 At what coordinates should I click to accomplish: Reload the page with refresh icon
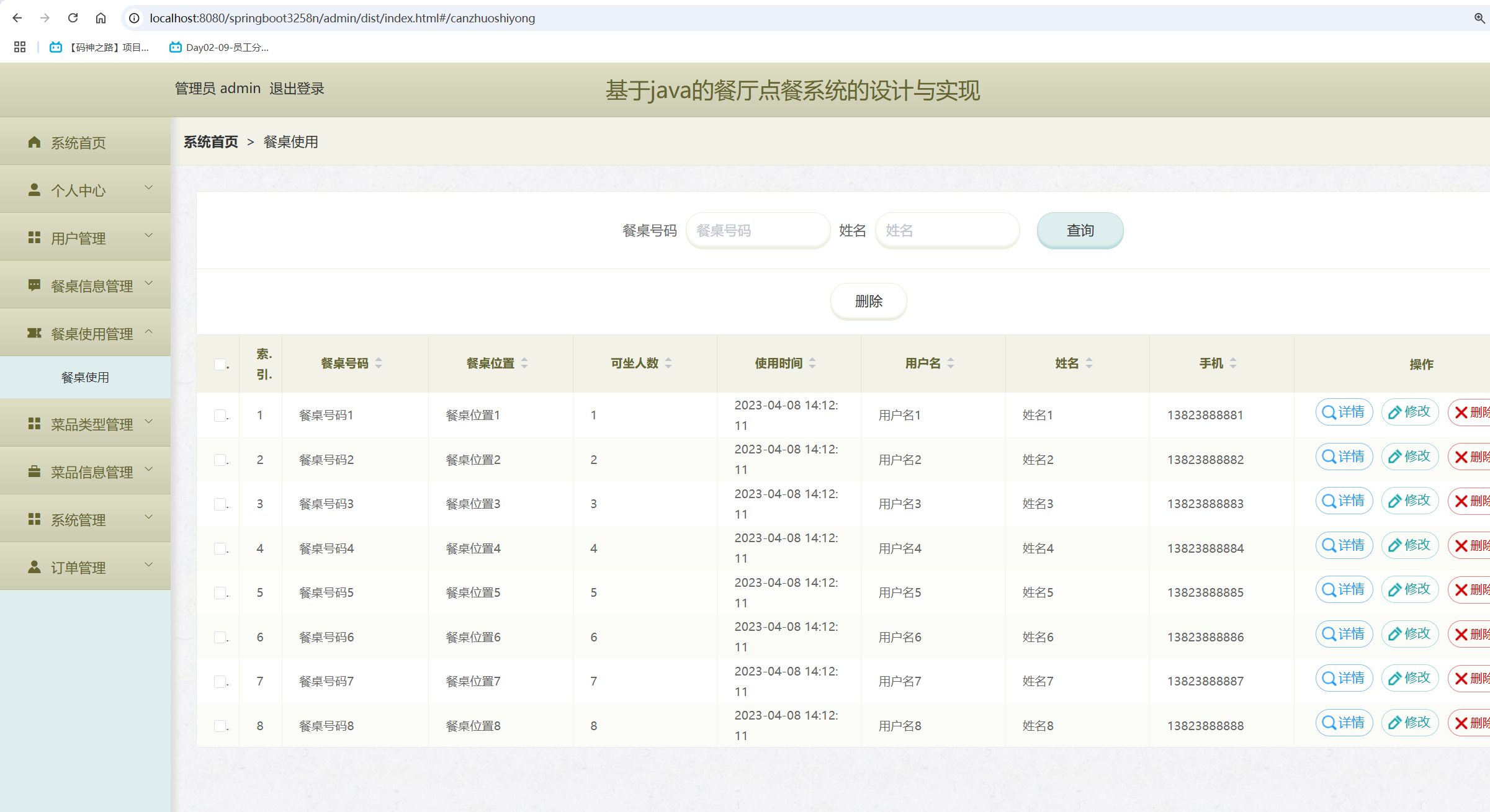click(x=73, y=18)
